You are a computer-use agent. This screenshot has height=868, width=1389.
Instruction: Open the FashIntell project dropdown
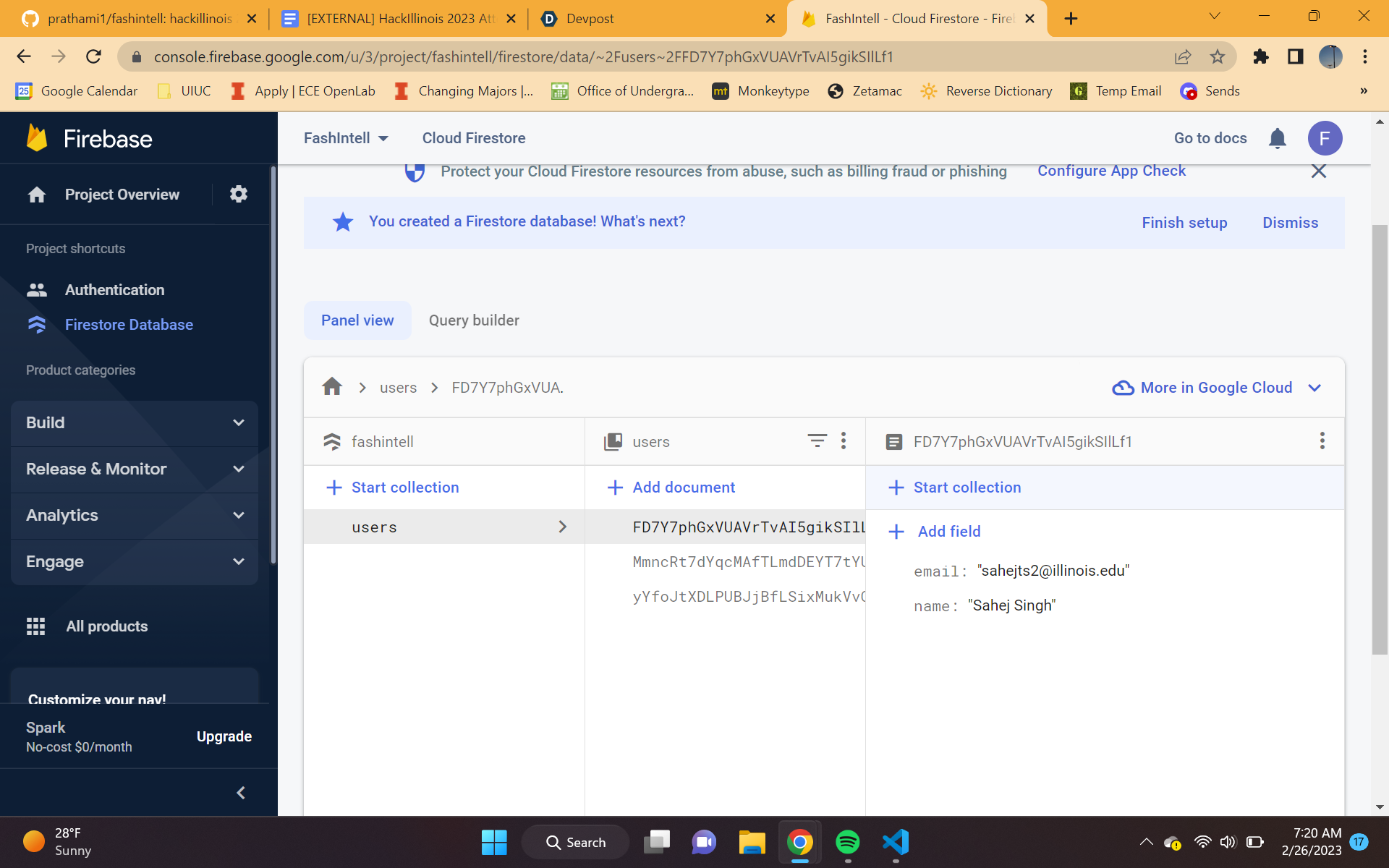[346, 138]
